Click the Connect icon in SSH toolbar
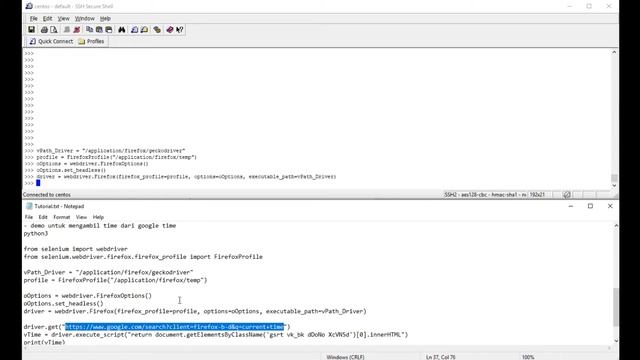The height and width of the screenshot is (360, 640). 67,30
